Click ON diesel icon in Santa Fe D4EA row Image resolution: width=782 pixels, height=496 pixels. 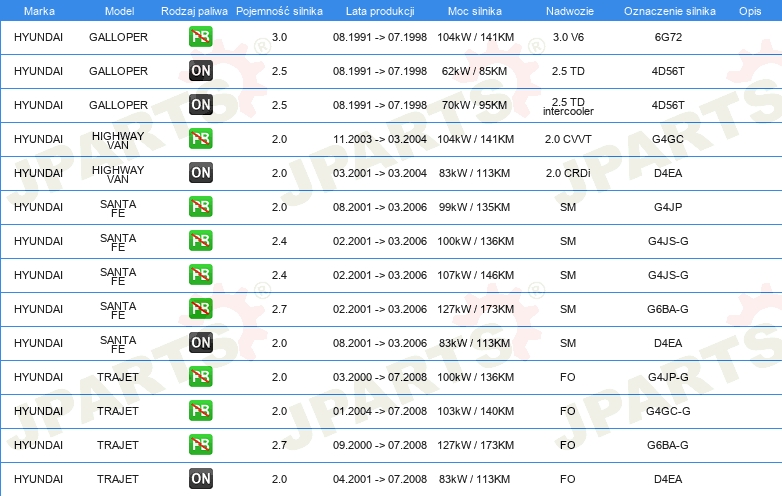[x=200, y=343]
